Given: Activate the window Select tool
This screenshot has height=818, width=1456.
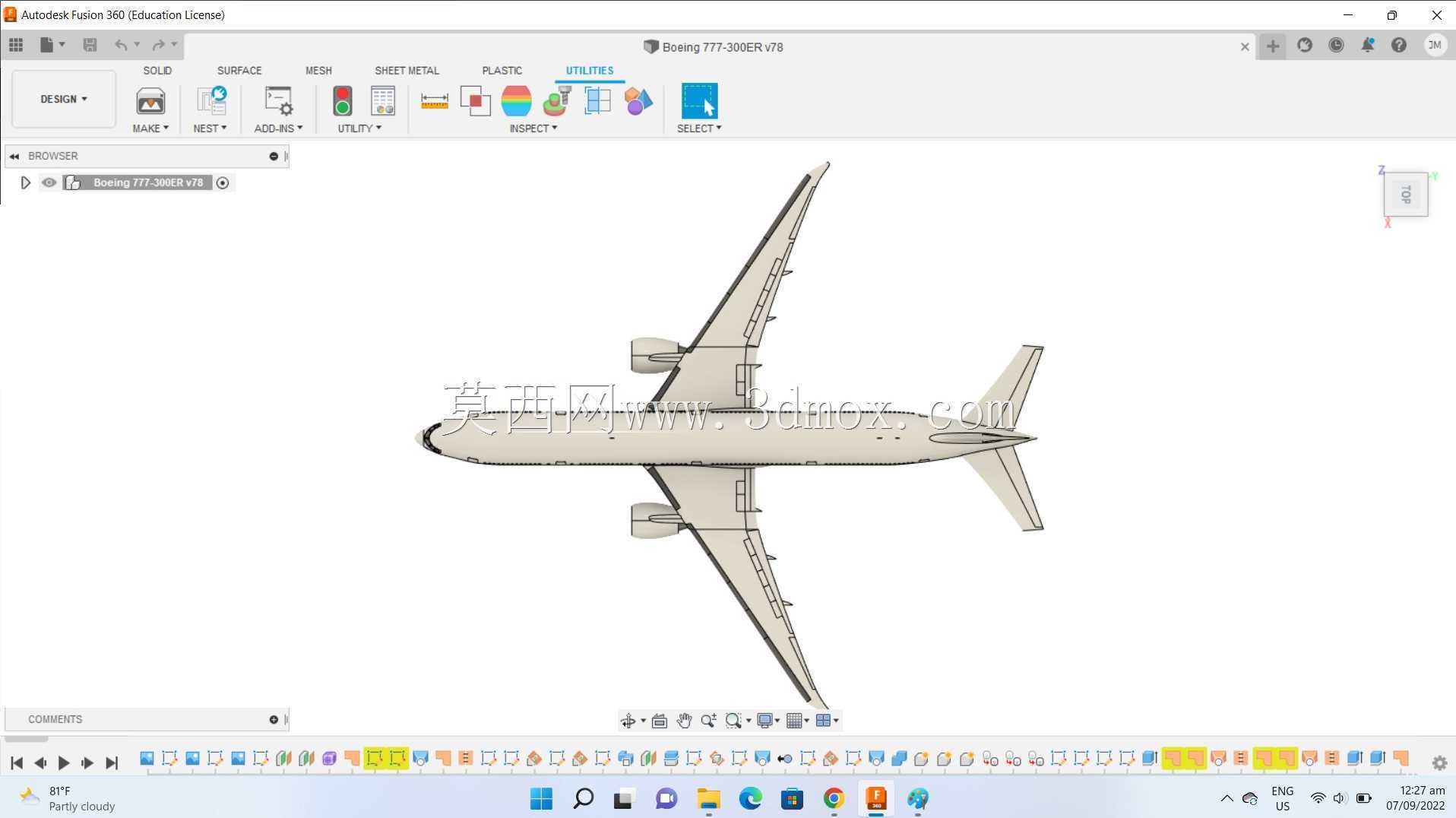Looking at the screenshot, I should pyautogui.click(x=699, y=101).
